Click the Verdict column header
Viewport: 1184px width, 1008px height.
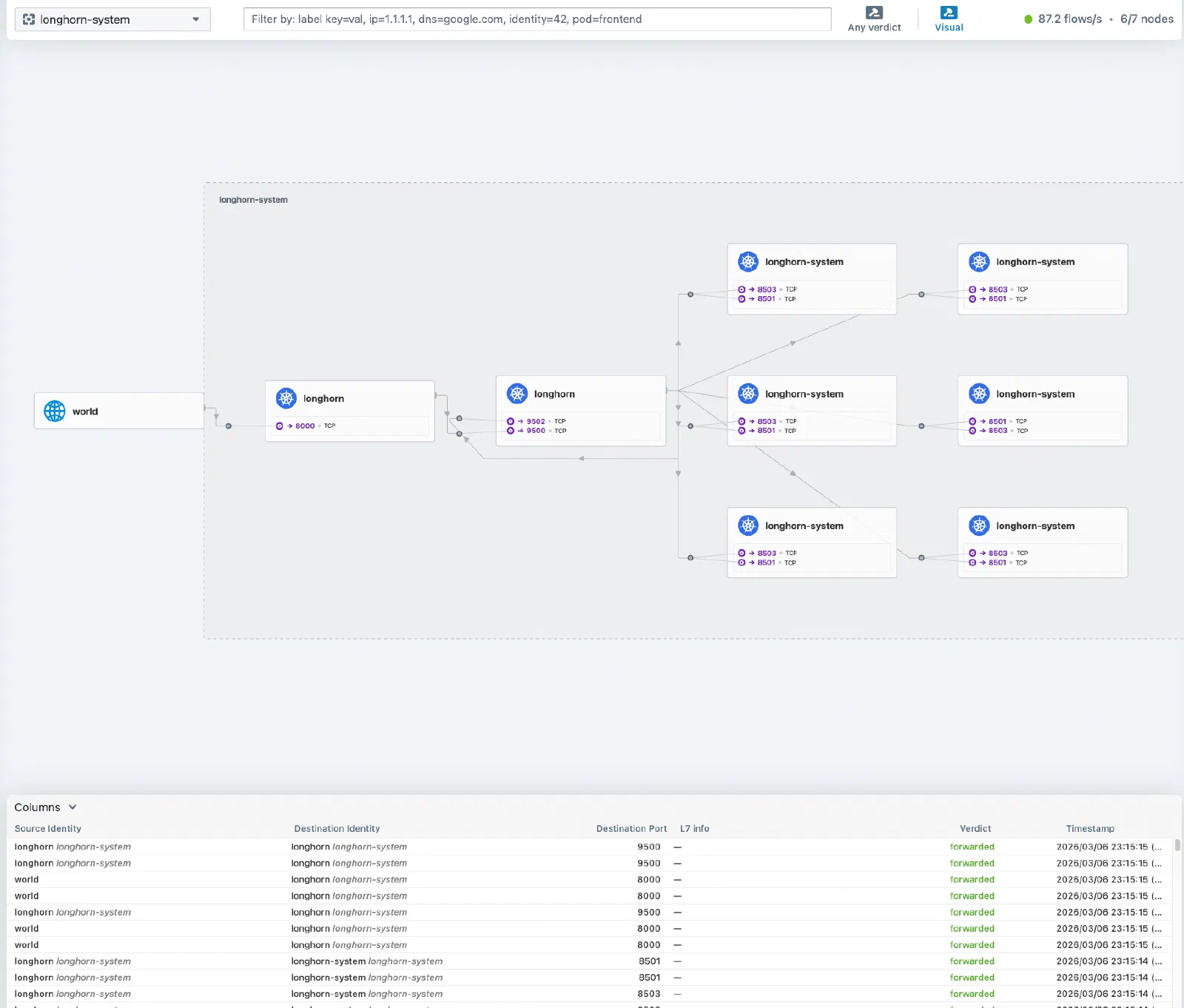point(975,828)
